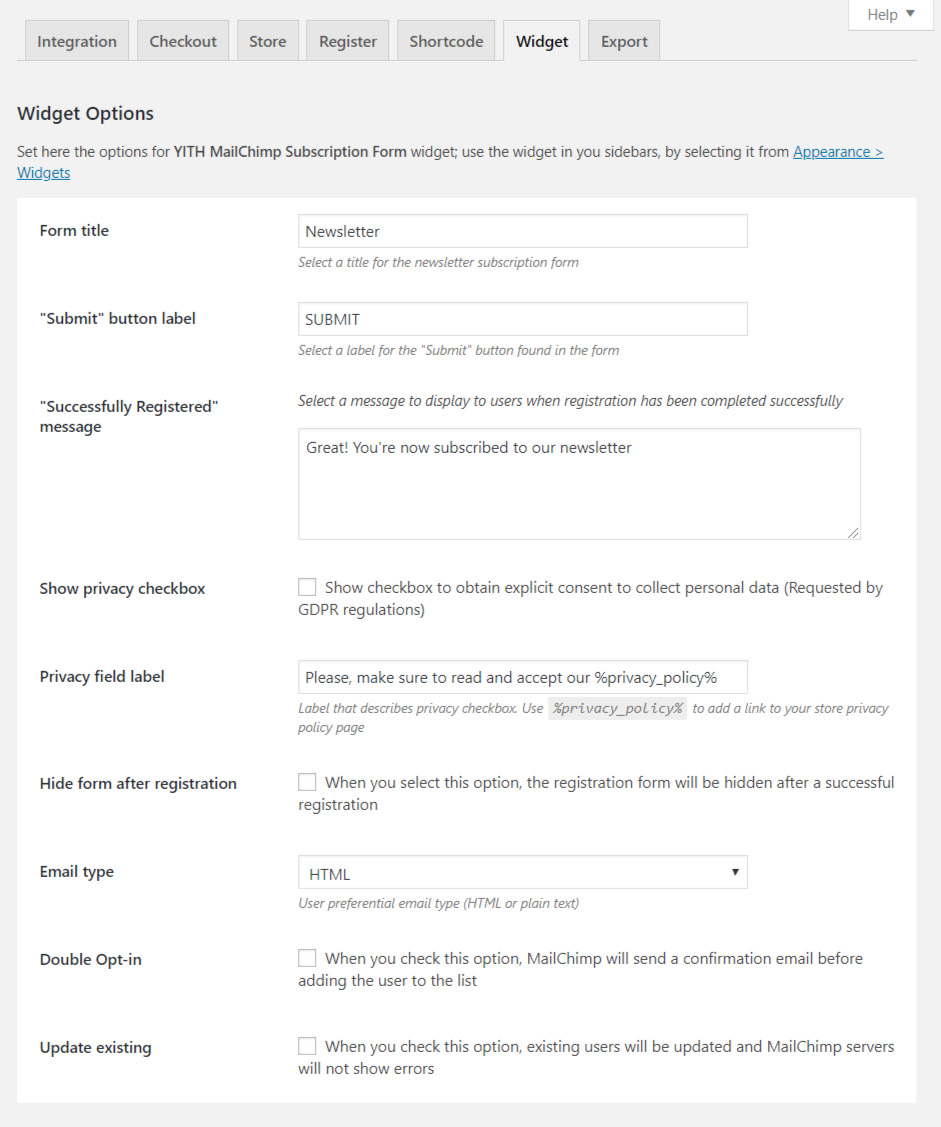
Task: Switch to the Export tab
Action: coord(624,41)
